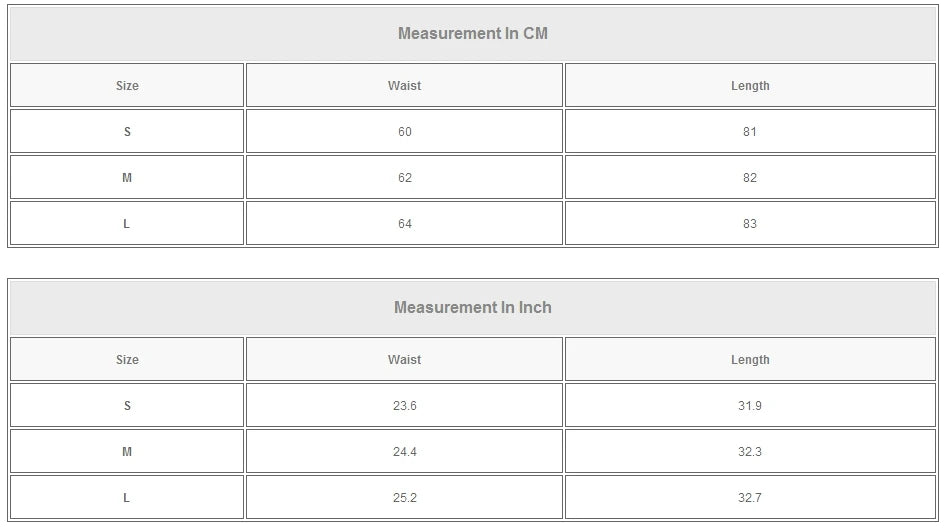The height and width of the screenshot is (529, 945).
Task: Select the Waist column header in Inch table
Action: pos(404,360)
